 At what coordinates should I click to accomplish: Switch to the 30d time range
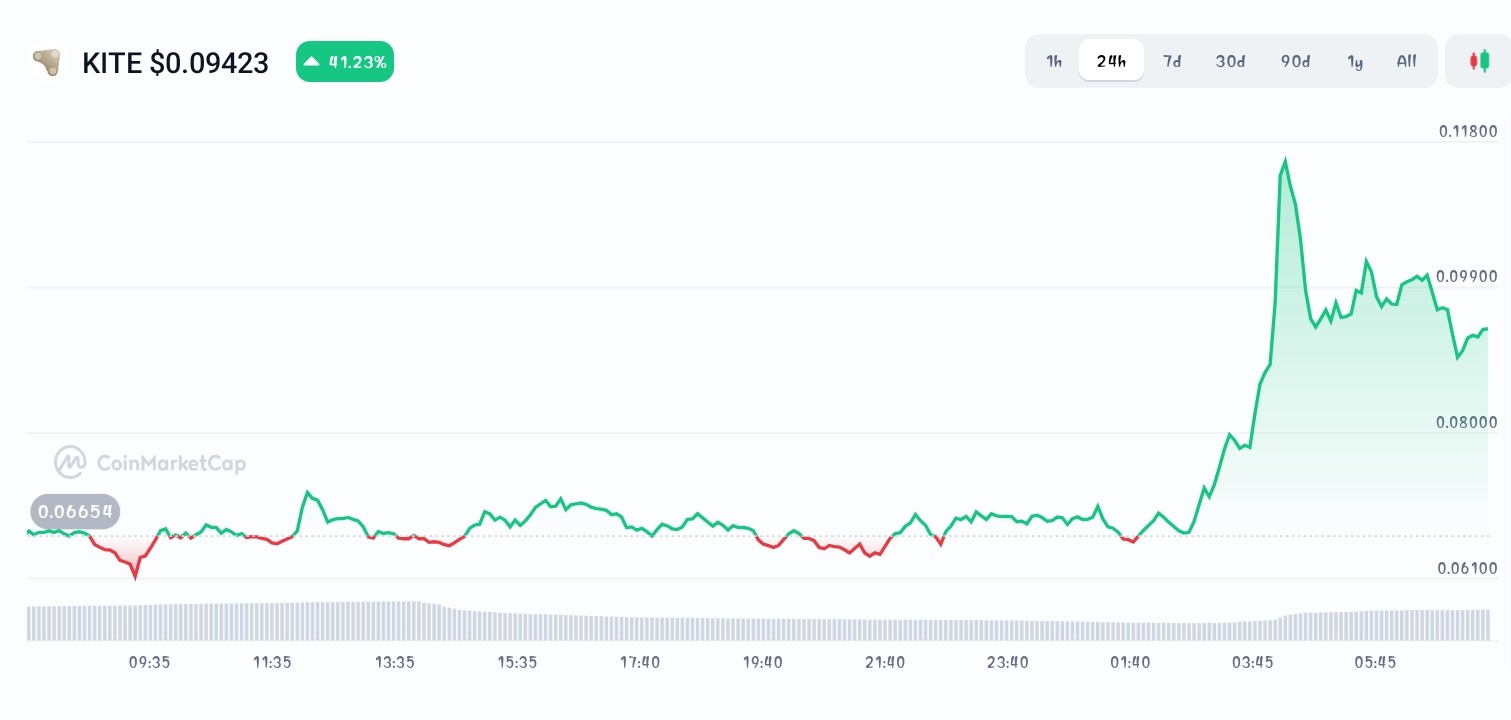coord(1230,61)
